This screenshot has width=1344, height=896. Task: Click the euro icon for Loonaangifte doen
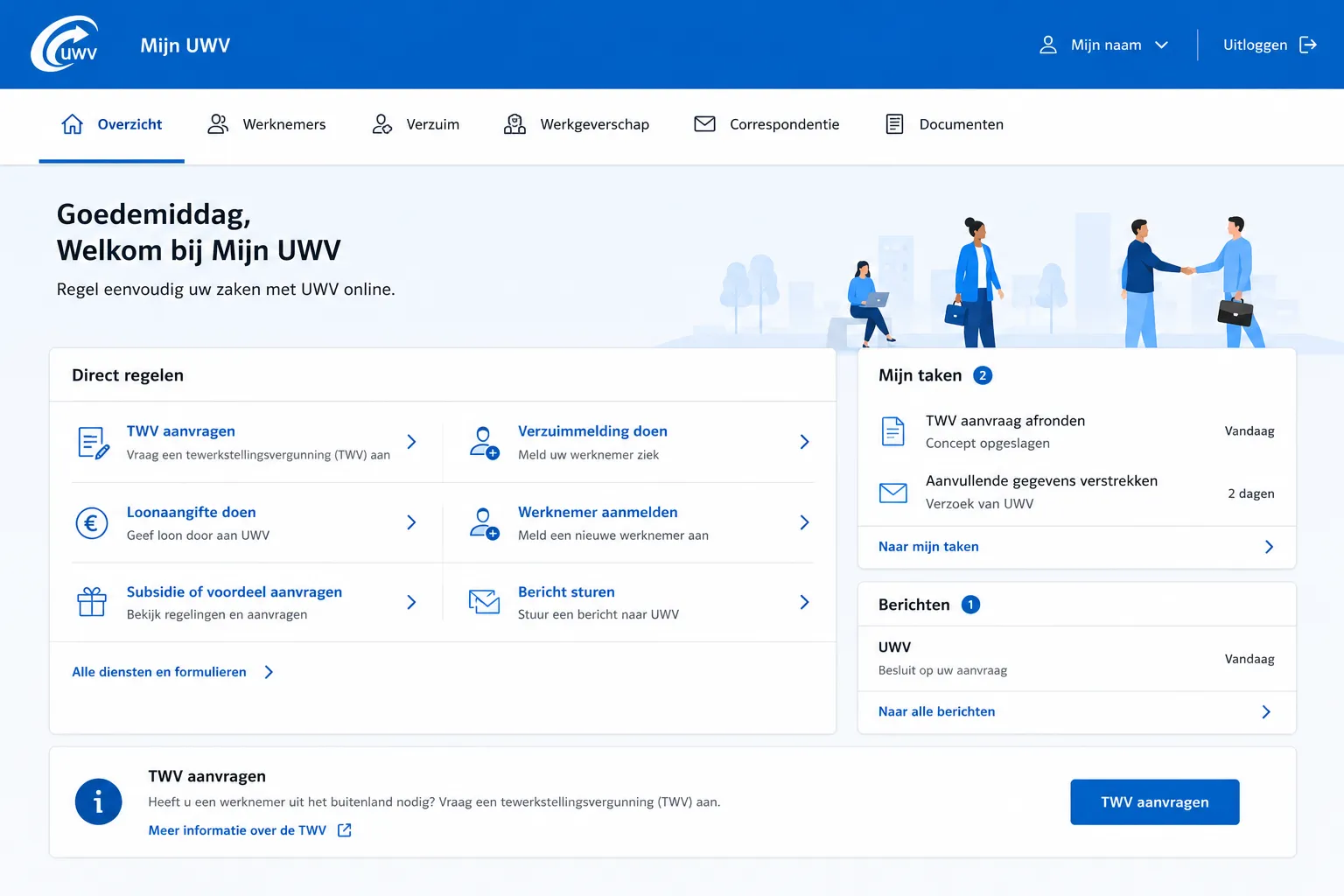pos(92,523)
